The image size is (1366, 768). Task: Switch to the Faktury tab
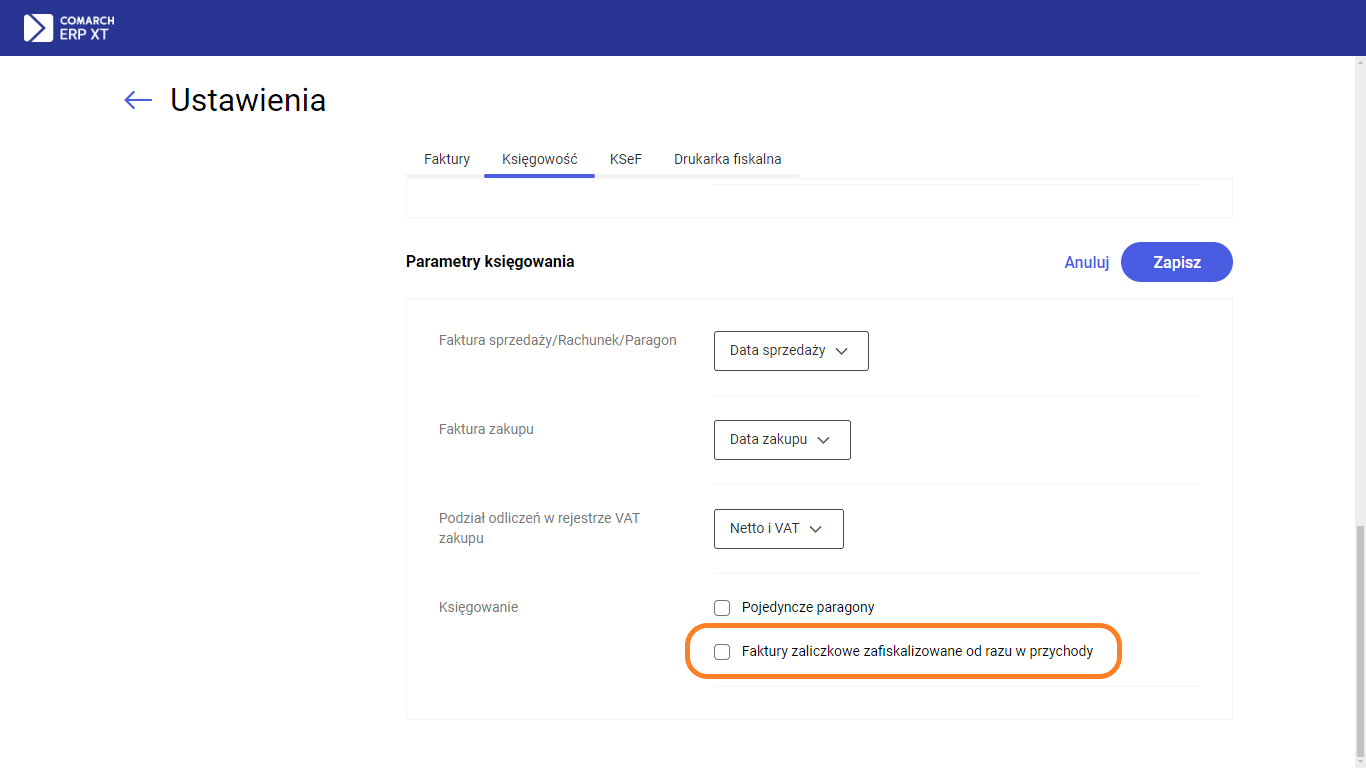click(447, 159)
